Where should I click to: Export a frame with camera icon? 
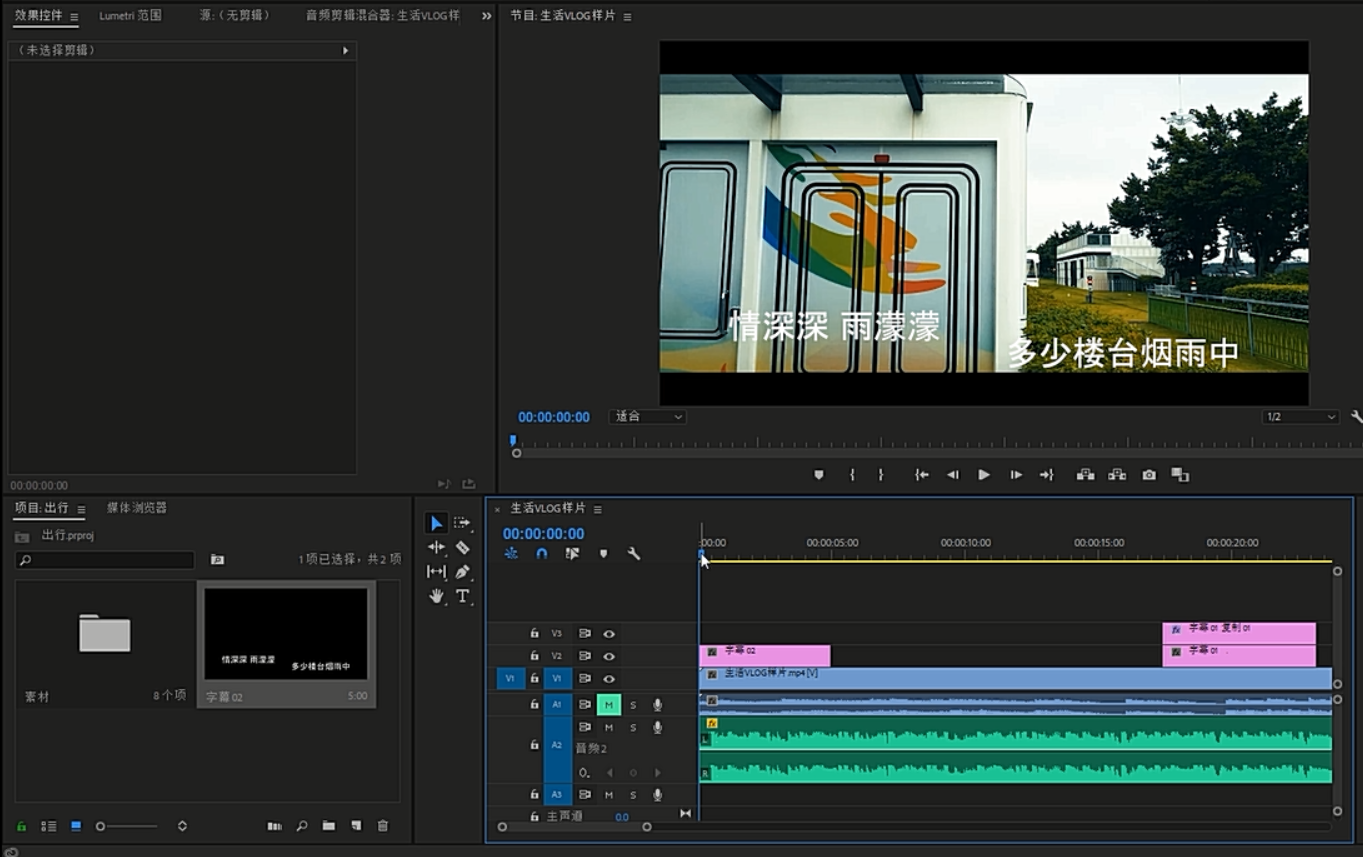coord(1149,475)
